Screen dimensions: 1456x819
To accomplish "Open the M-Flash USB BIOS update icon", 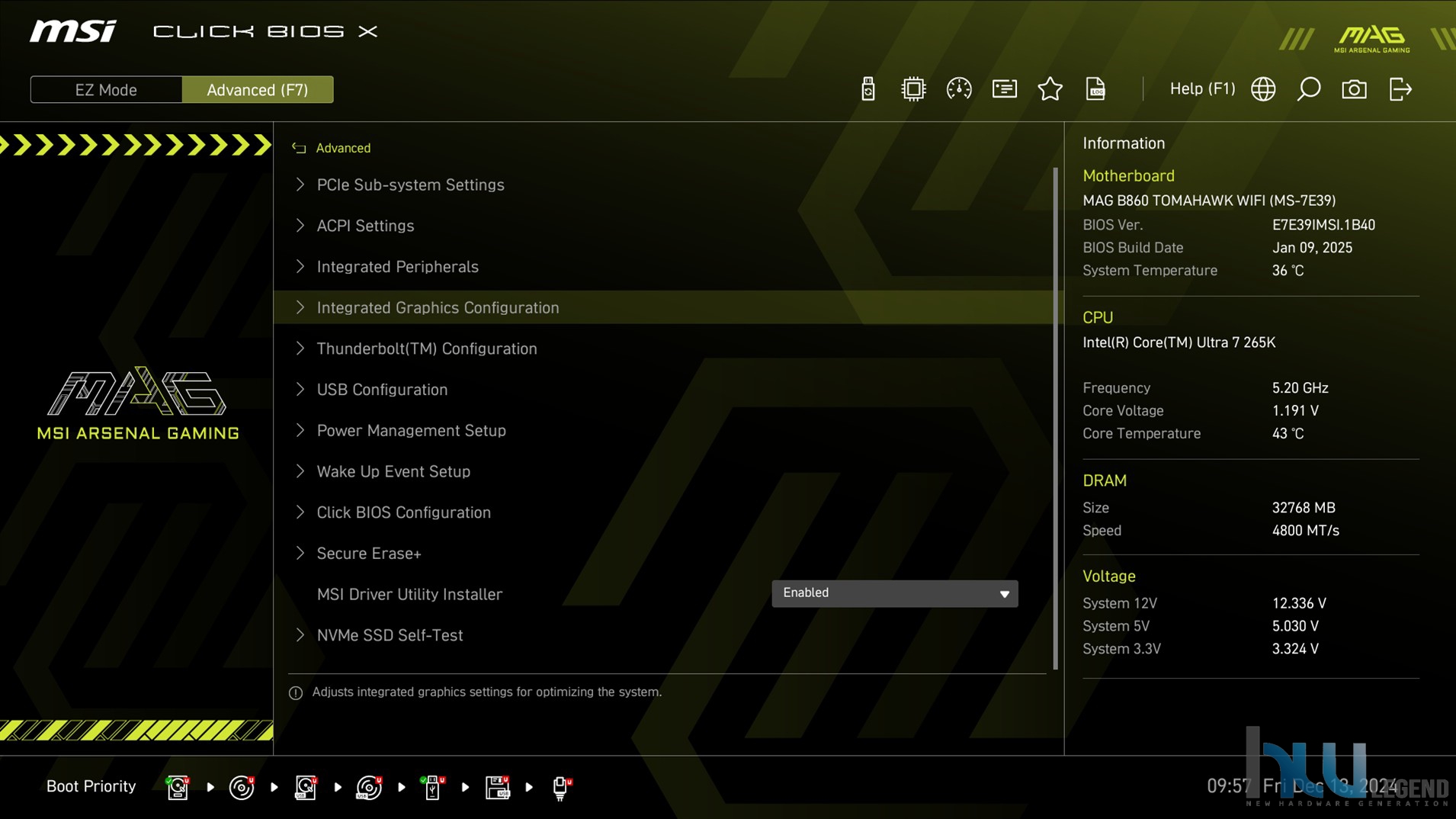I will pos(868,89).
